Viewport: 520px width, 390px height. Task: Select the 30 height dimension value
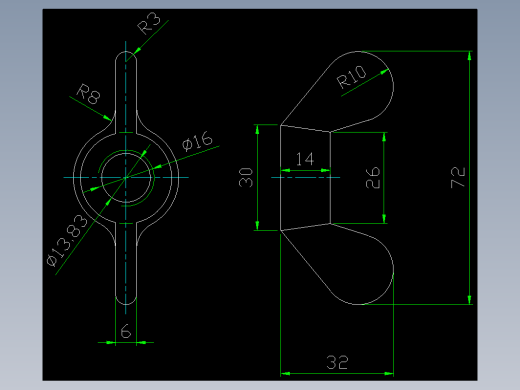click(246, 177)
